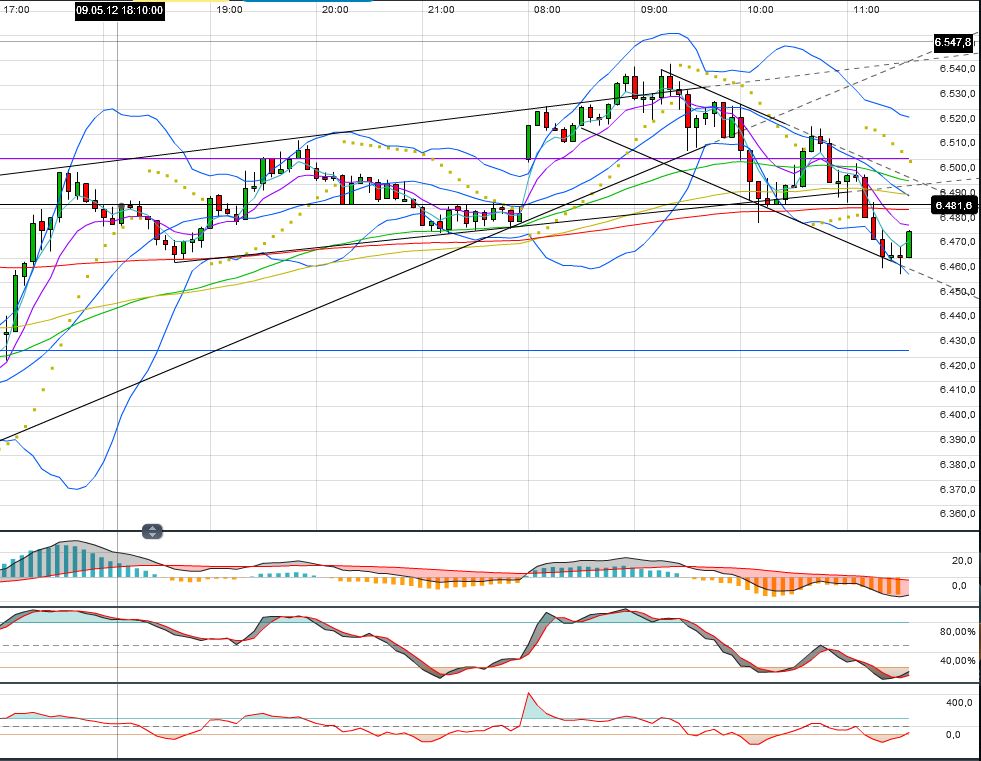Screen dimensions: 981x761
Task: Click the 6.440,0 price axis label
Action: pos(957,316)
